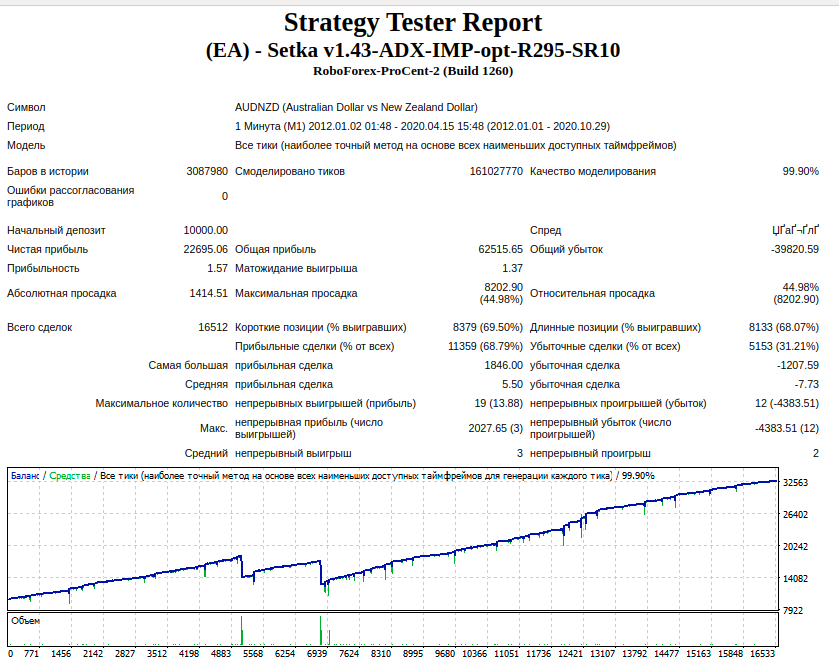Click relative drawdown value 44.98% (8202.90)
The height and width of the screenshot is (662, 839).
point(796,293)
